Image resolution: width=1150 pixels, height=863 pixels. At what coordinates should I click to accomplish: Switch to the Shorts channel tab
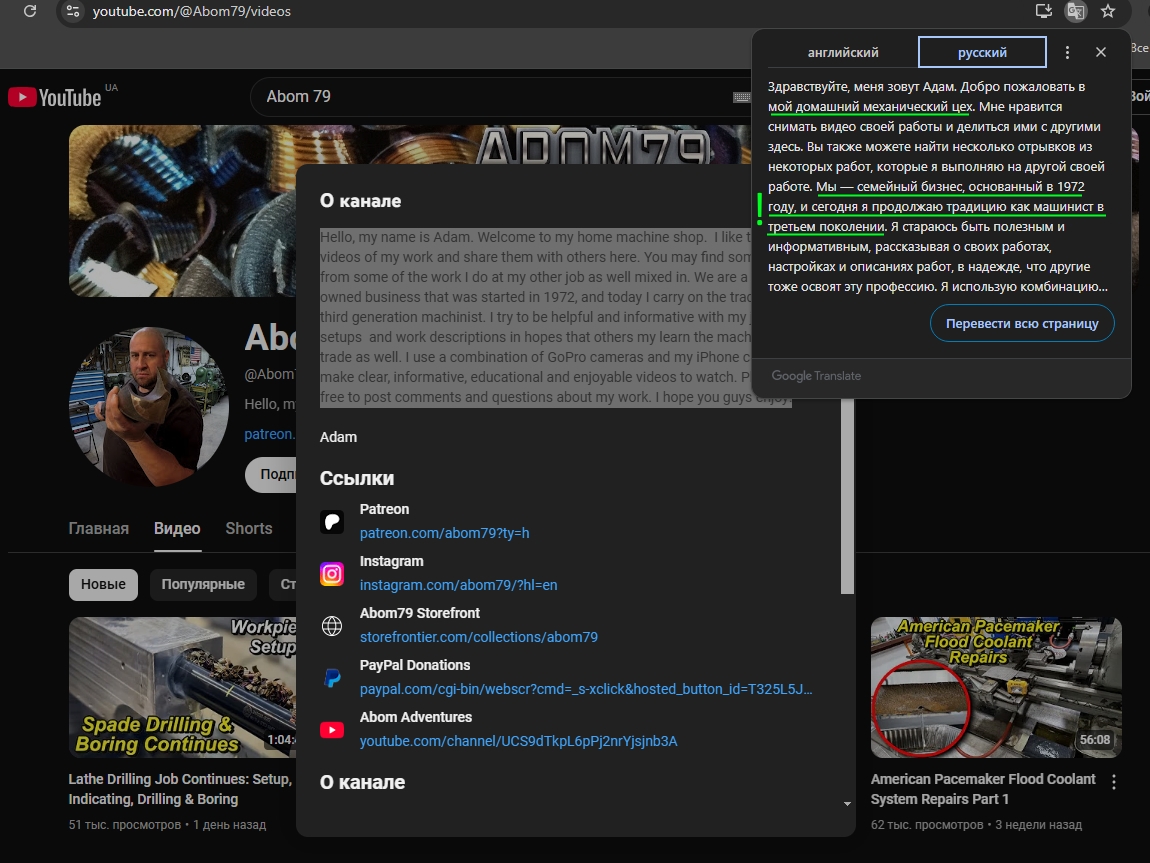(x=249, y=529)
